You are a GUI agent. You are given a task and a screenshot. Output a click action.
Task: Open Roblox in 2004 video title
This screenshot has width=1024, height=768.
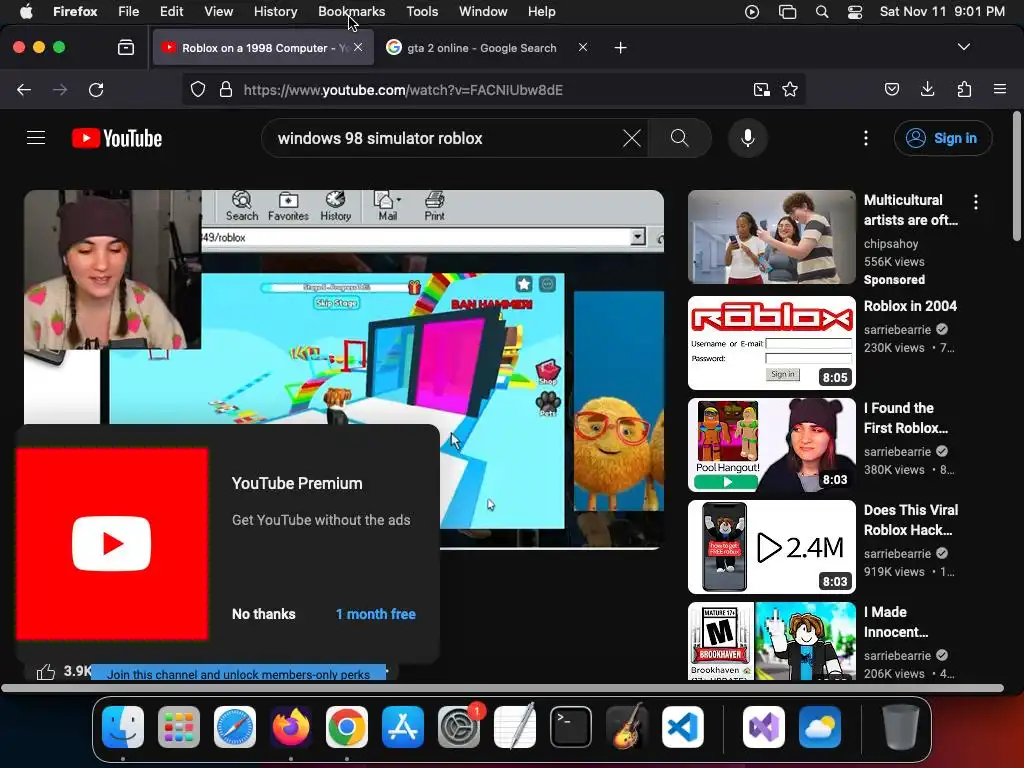click(x=910, y=306)
